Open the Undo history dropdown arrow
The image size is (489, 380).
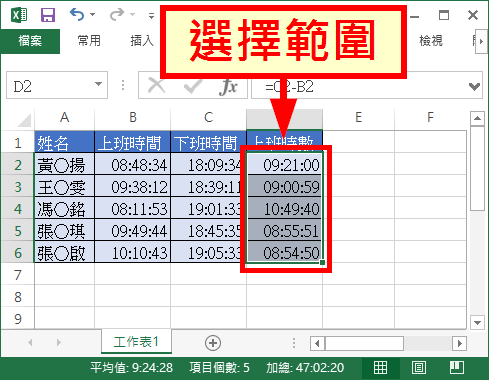coord(93,15)
